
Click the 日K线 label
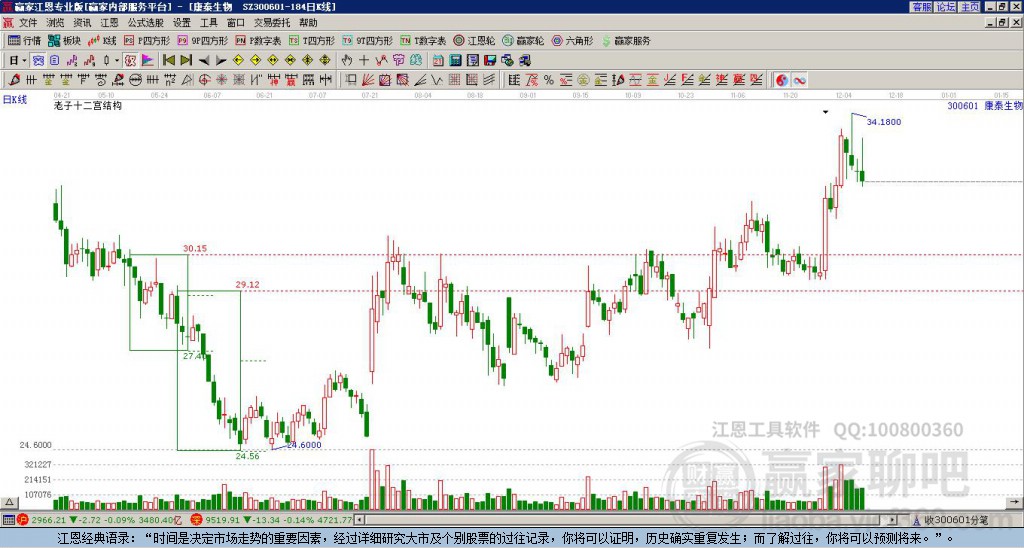click(15, 100)
